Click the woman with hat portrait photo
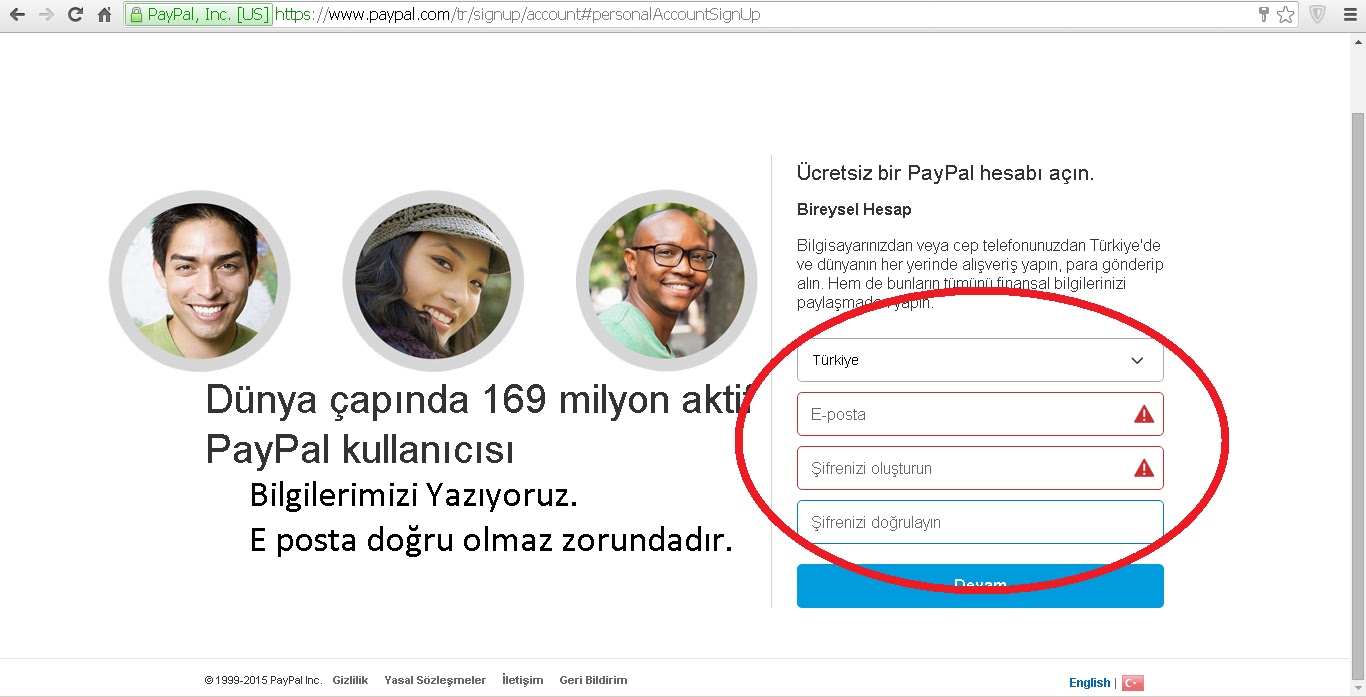Image resolution: width=1366 pixels, height=697 pixels. 433,280
